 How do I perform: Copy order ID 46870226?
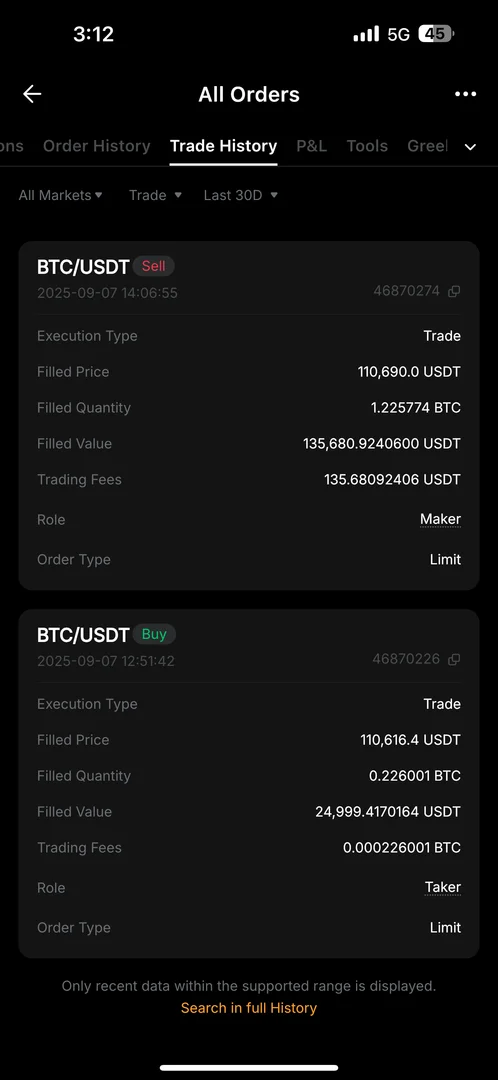point(454,660)
